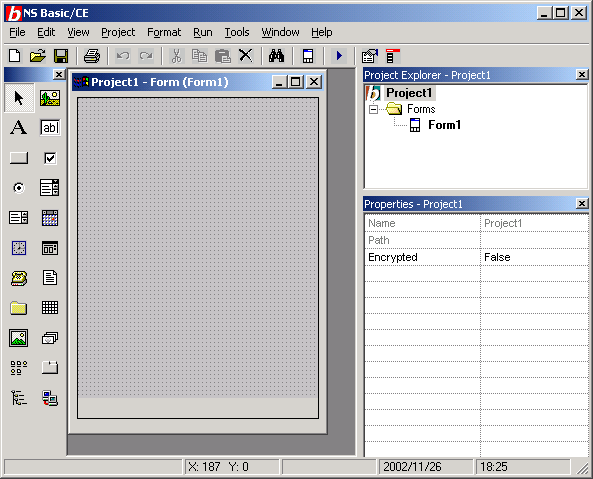Open the Run menu
Image resolution: width=593 pixels, height=479 pixels.
coord(203,33)
